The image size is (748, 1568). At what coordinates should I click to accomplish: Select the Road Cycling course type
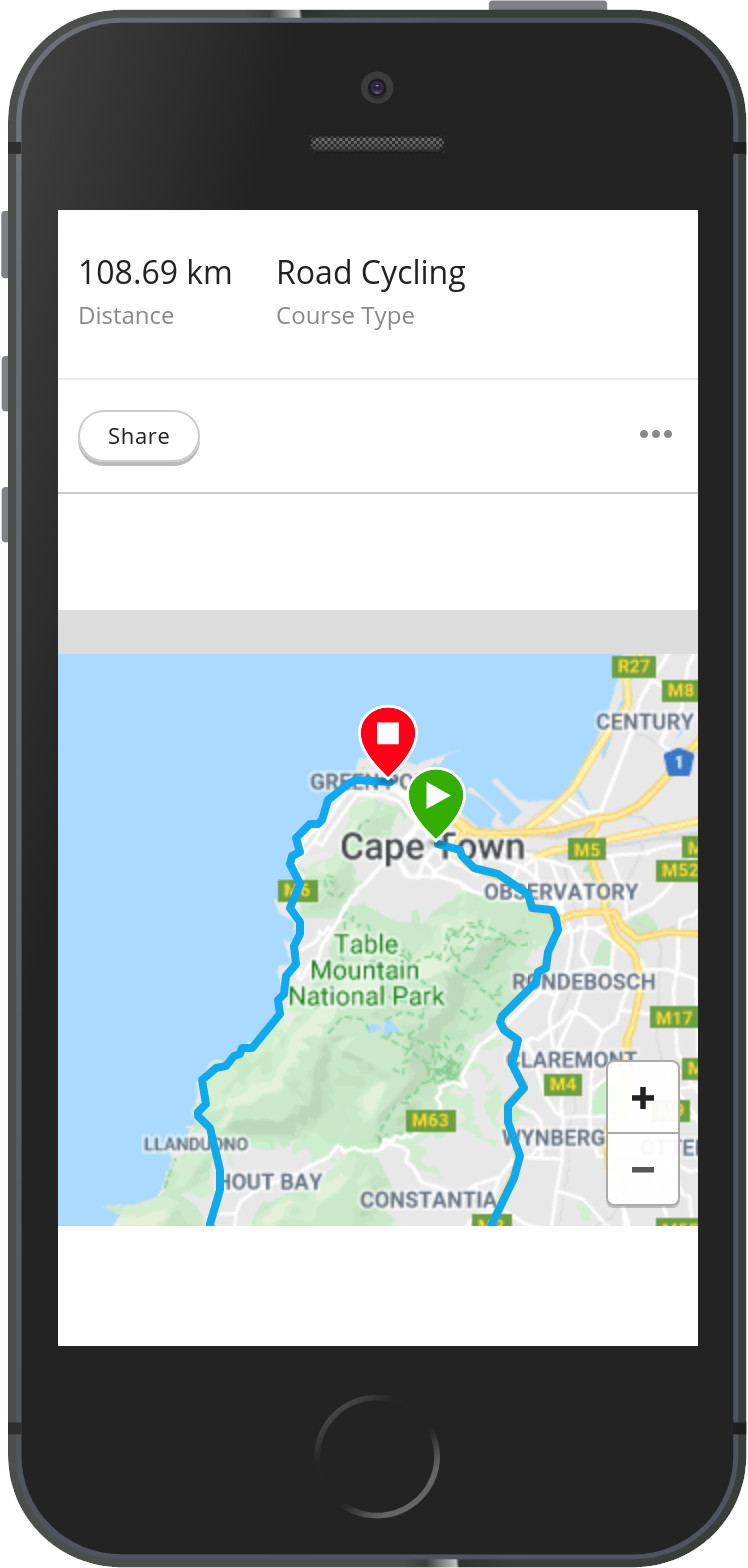click(x=371, y=273)
